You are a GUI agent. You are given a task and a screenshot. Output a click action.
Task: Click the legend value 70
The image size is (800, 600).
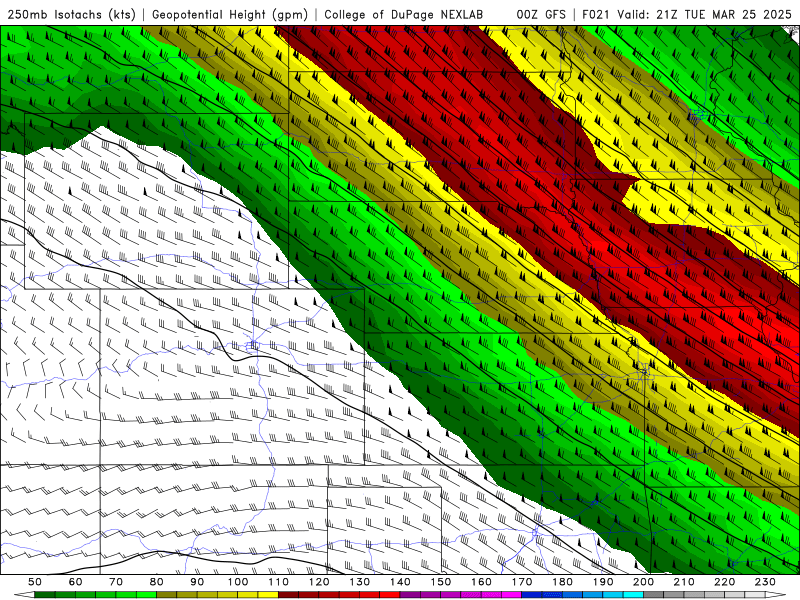point(116,582)
